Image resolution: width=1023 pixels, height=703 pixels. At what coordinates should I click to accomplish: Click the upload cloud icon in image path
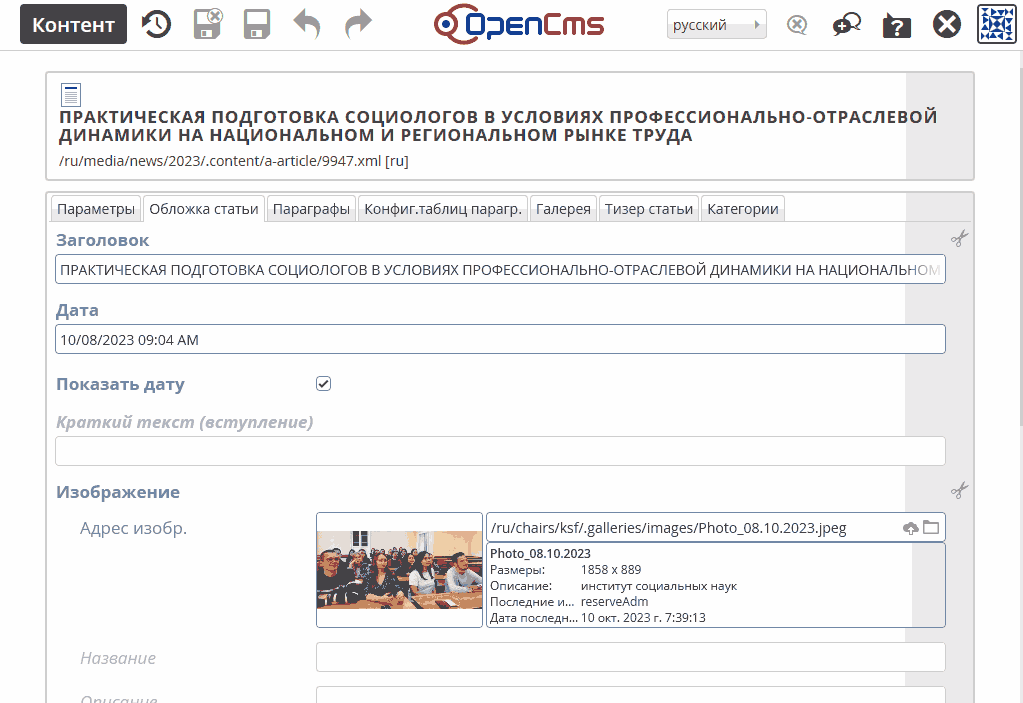pos(910,528)
